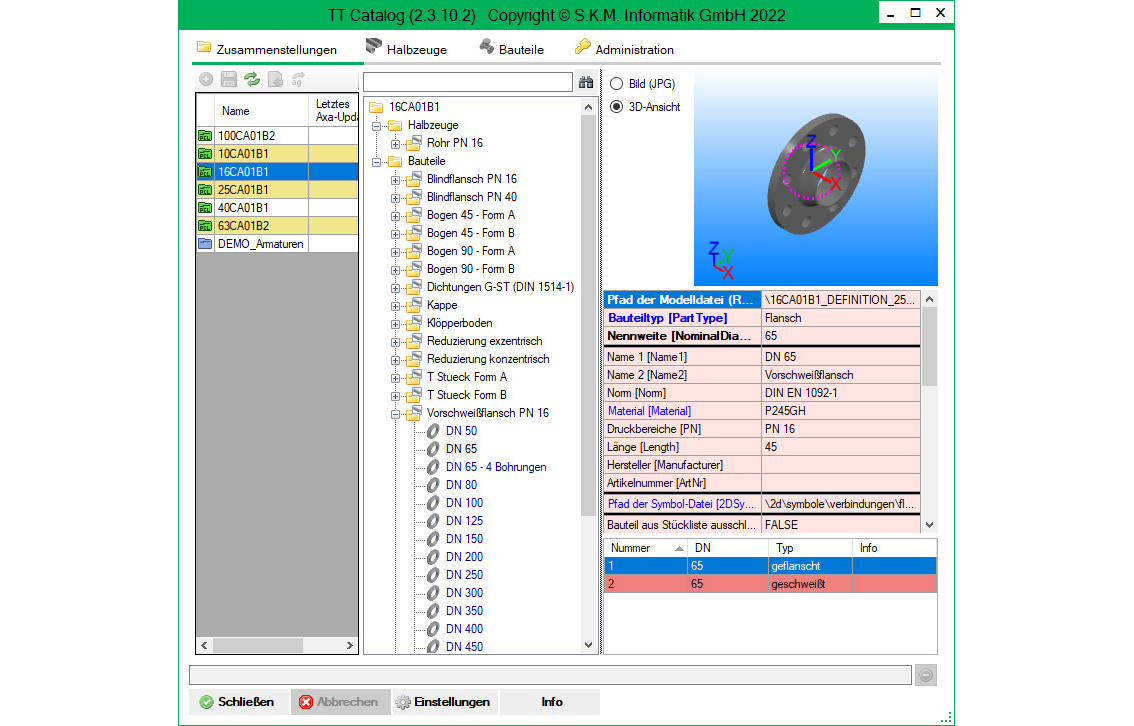Collapse the Bauteile tree node
This screenshot has height=726, width=1134.
(x=377, y=162)
